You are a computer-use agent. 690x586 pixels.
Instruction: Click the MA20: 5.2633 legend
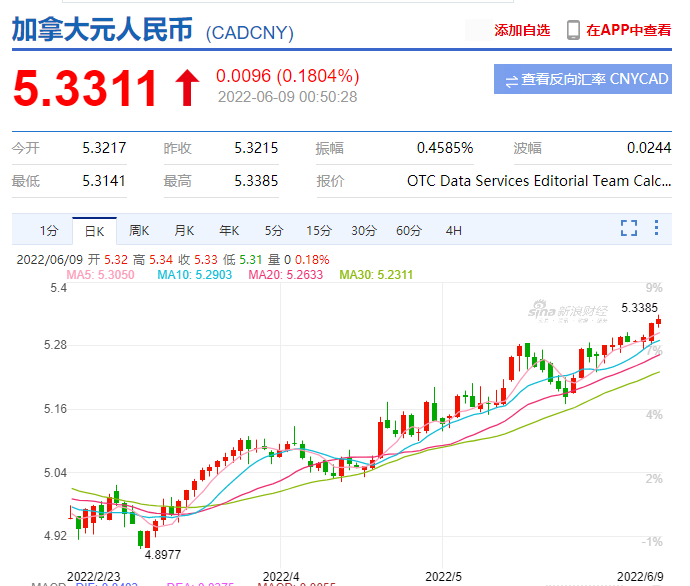pyautogui.click(x=286, y=275)
